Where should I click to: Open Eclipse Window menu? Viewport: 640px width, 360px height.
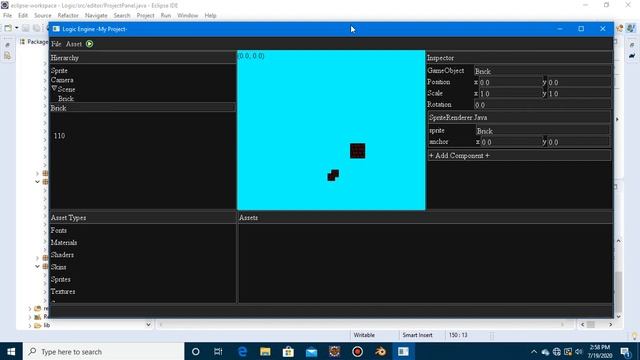[187, 16]
